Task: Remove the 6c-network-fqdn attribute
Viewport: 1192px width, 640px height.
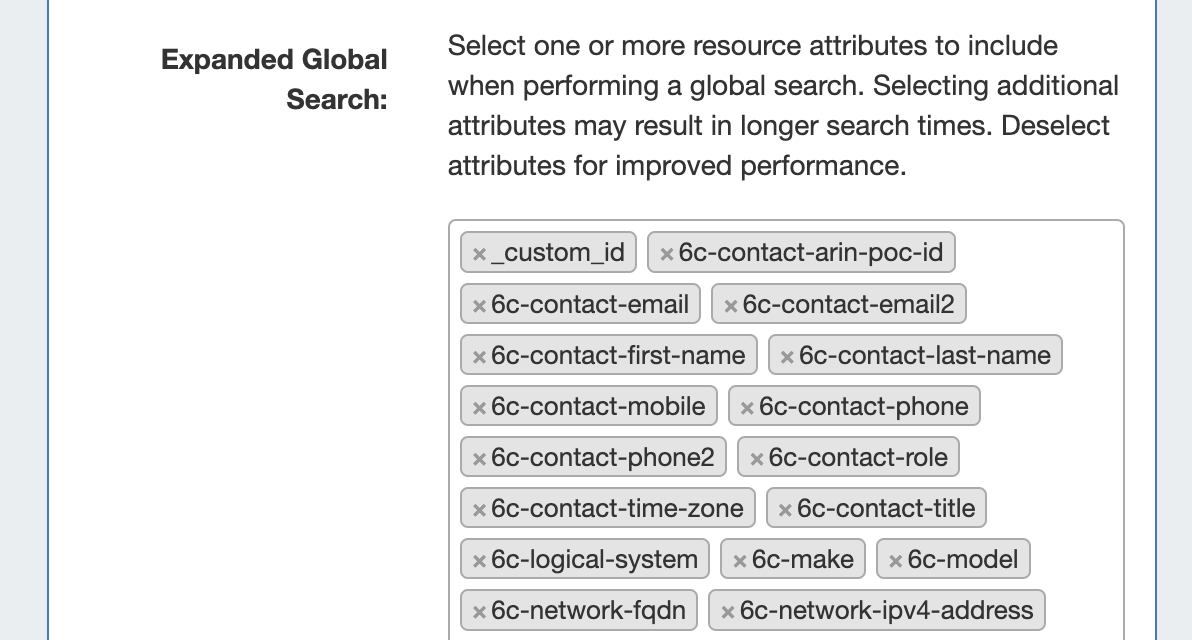Action: [479, 612]
